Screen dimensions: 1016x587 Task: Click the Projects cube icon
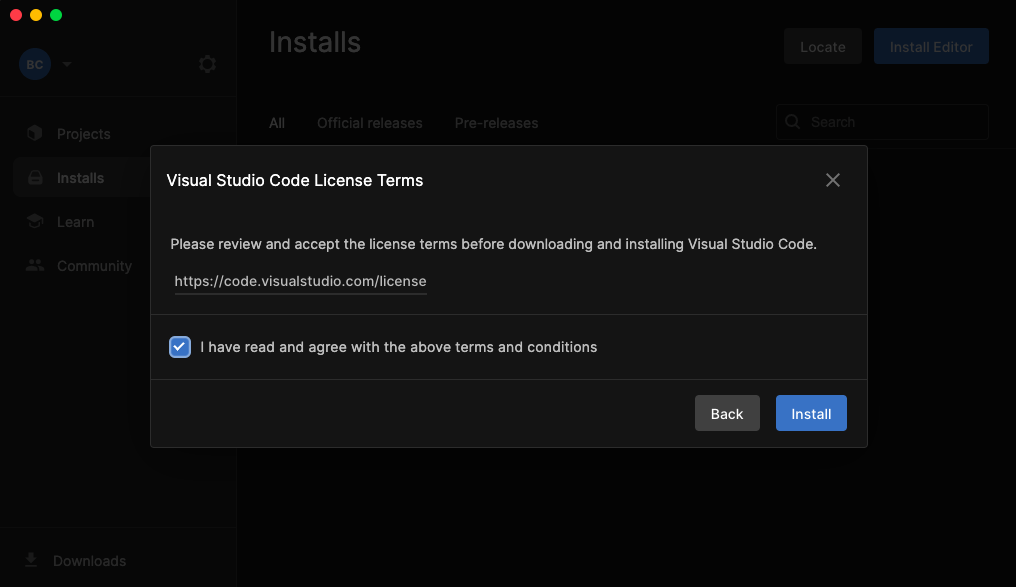pos(35,133)
